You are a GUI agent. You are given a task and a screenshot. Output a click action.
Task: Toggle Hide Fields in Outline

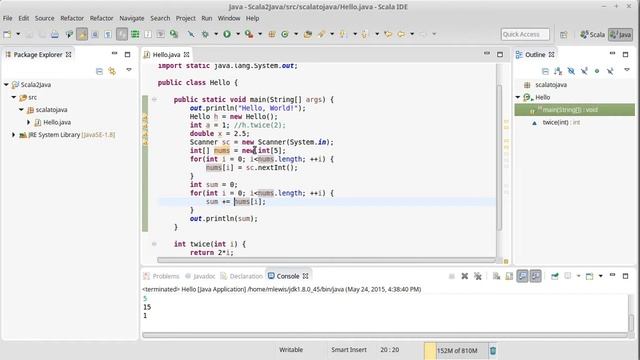tap(571, 71)
